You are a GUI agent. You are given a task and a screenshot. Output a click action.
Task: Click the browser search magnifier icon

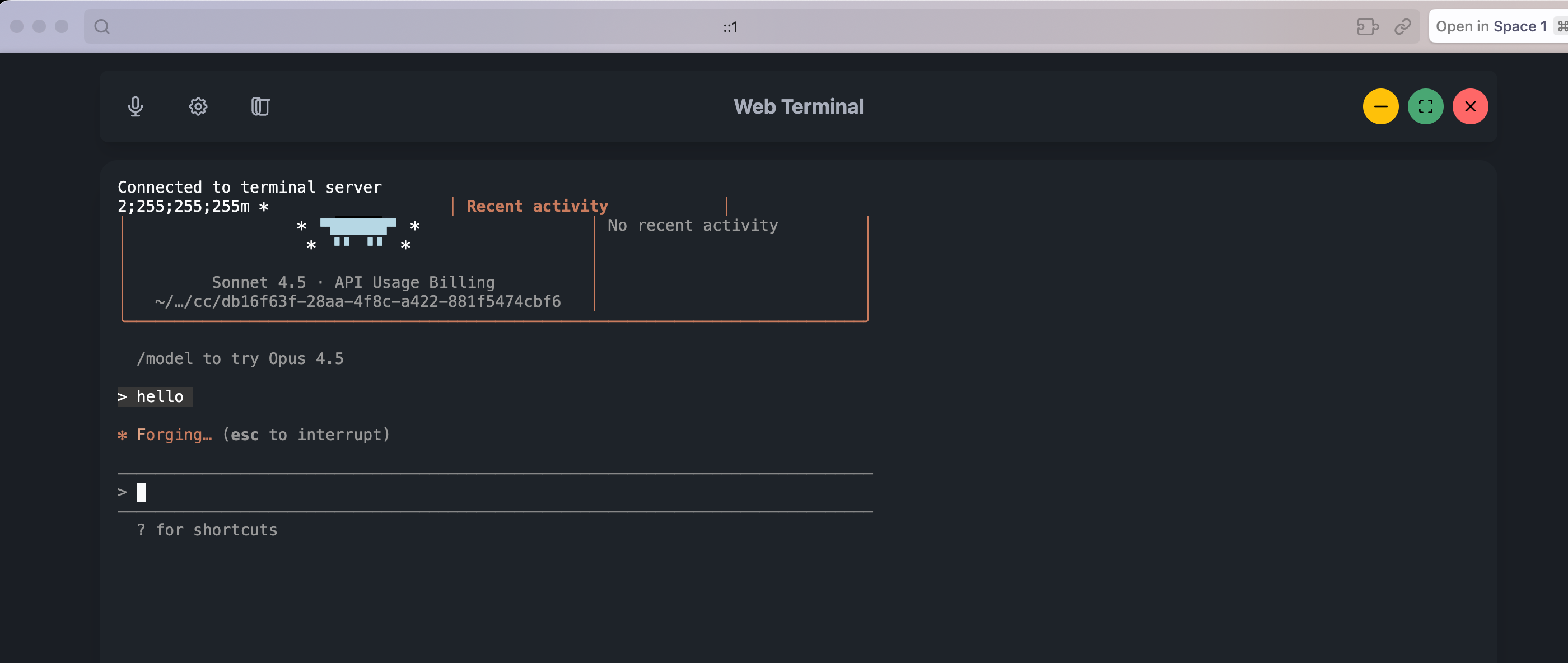click(x=102, y=27)
